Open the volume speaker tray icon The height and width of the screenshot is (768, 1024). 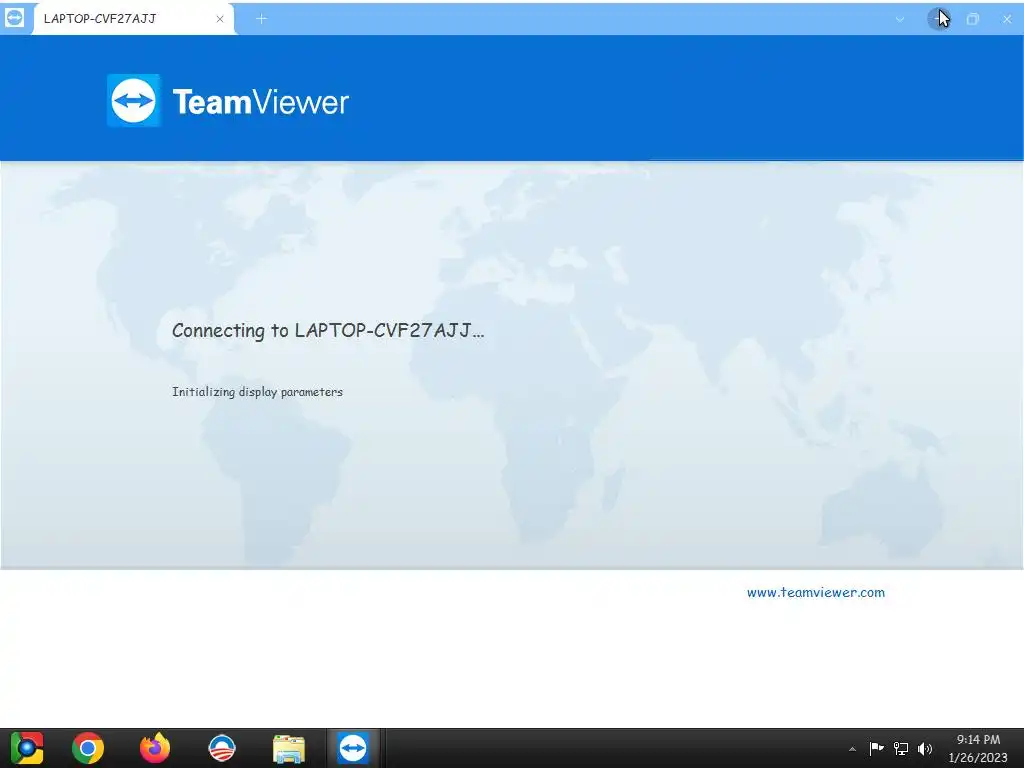click(x=925, y=748)
